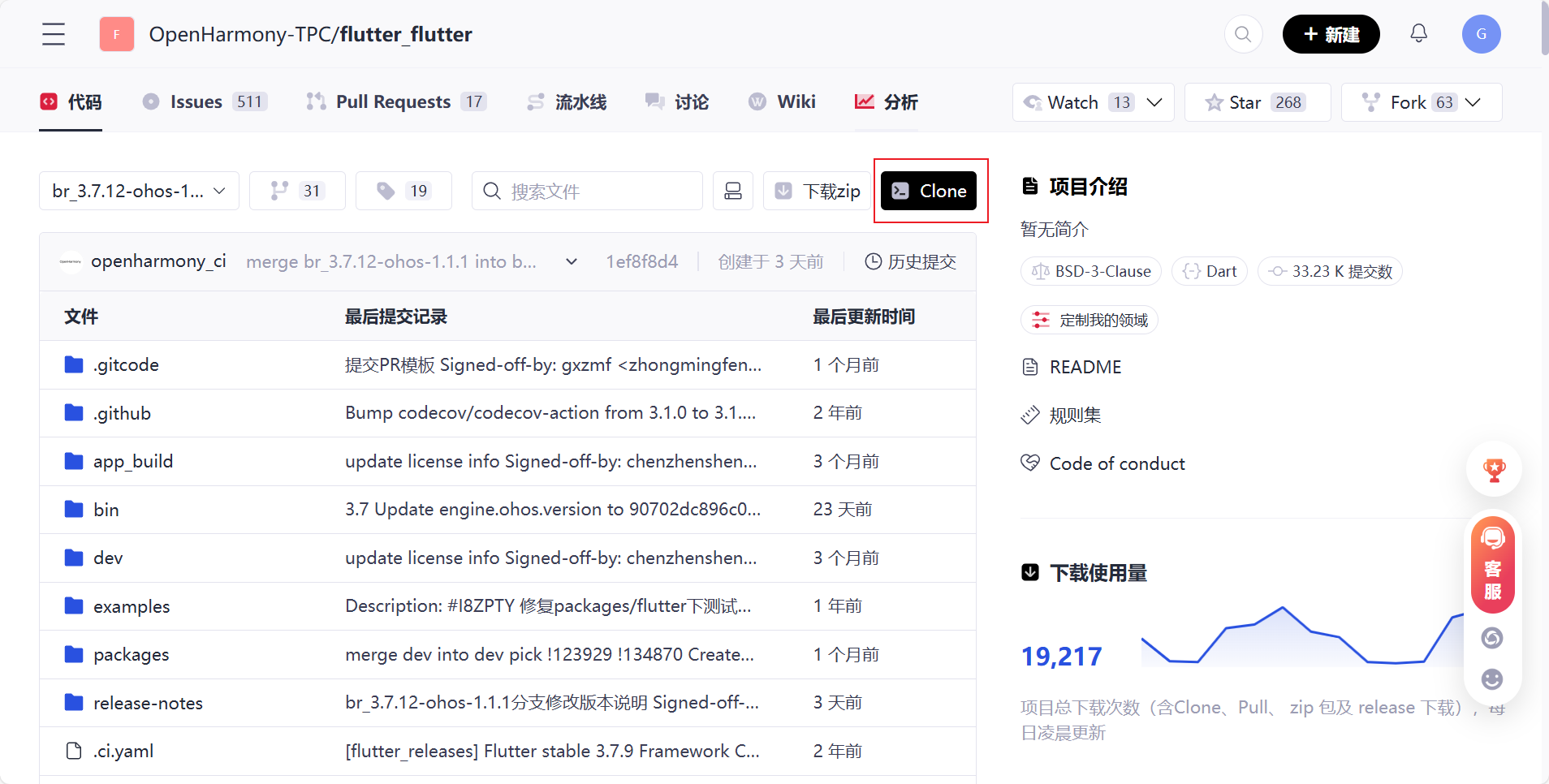Click the Dart language badge

(x=1209, y=271)
